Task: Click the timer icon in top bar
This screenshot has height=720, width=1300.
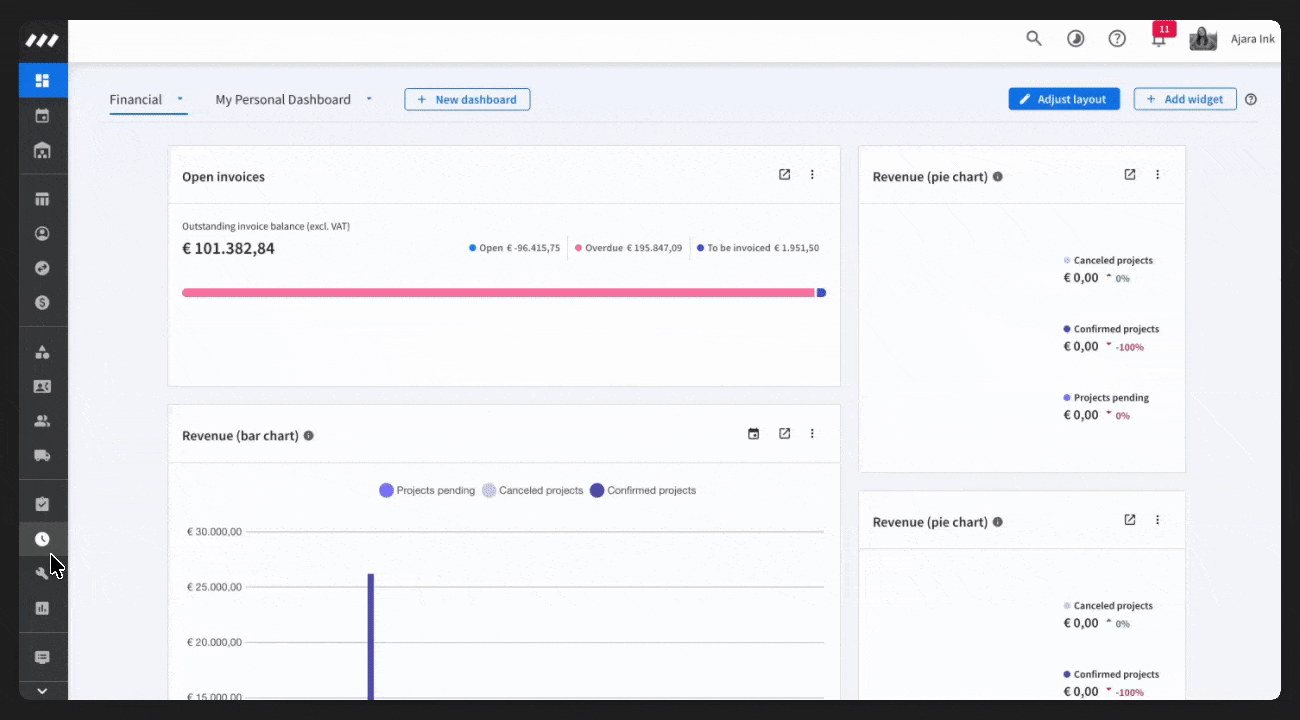Action: pyautogui.click(x=1076, y=38)
